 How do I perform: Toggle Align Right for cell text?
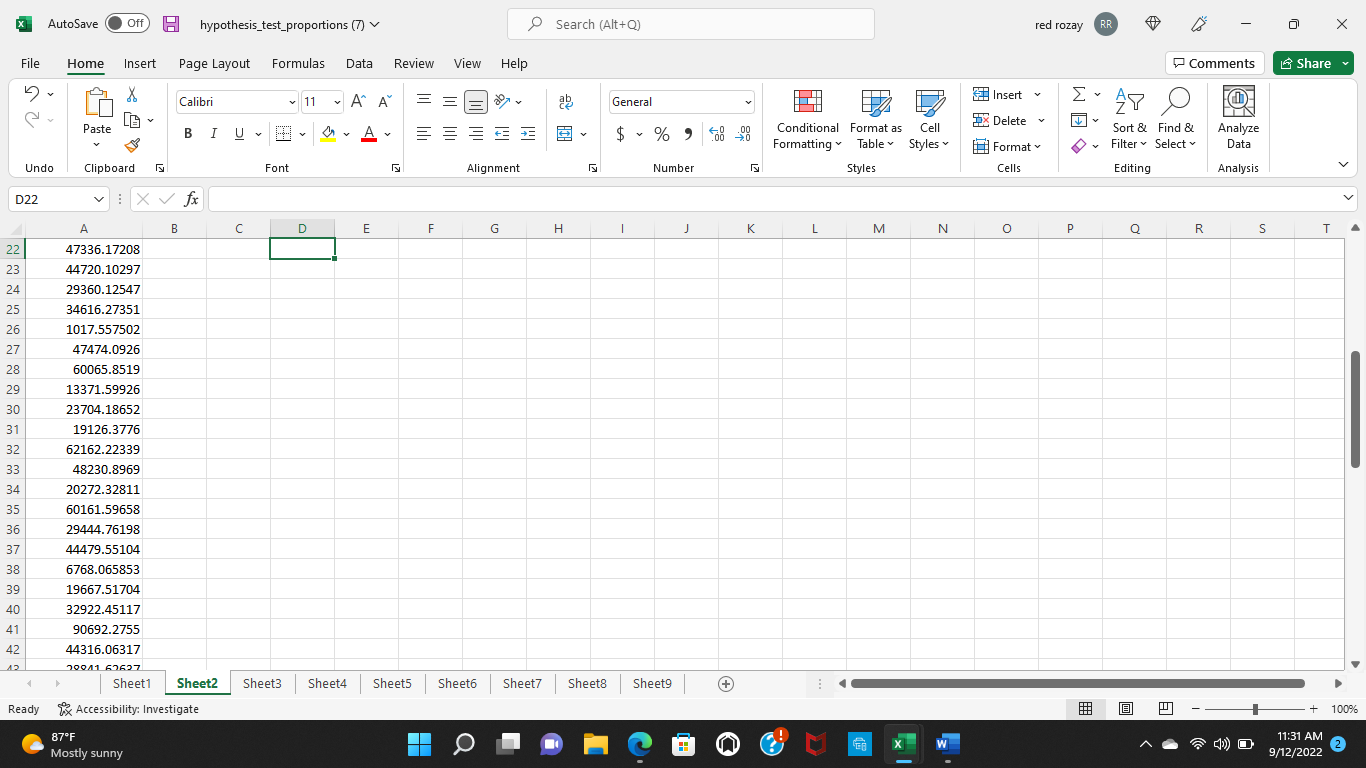(x=476, y=134)
